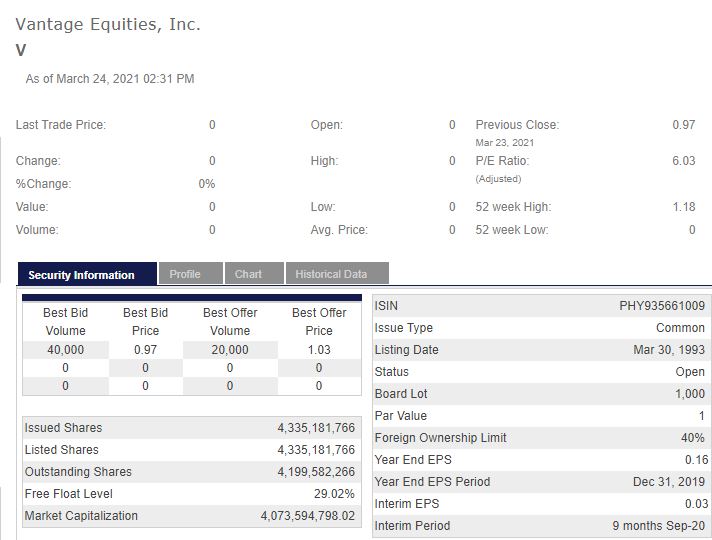This screenshot has width=712, height=540.
Task: Click the Best Offer Volume 20,000 cell
Action: coord(230,350)
